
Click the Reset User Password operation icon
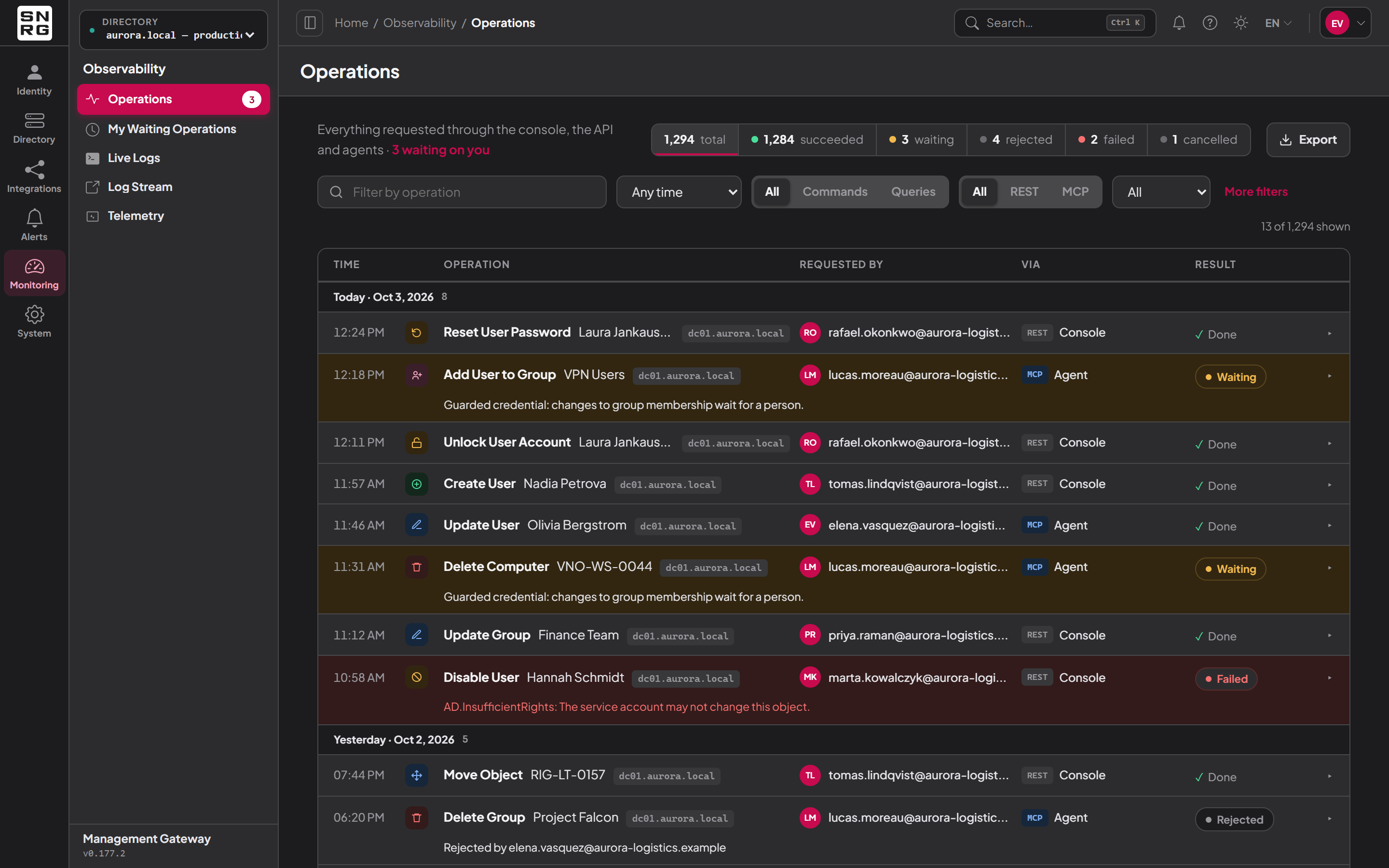point(417,333)
